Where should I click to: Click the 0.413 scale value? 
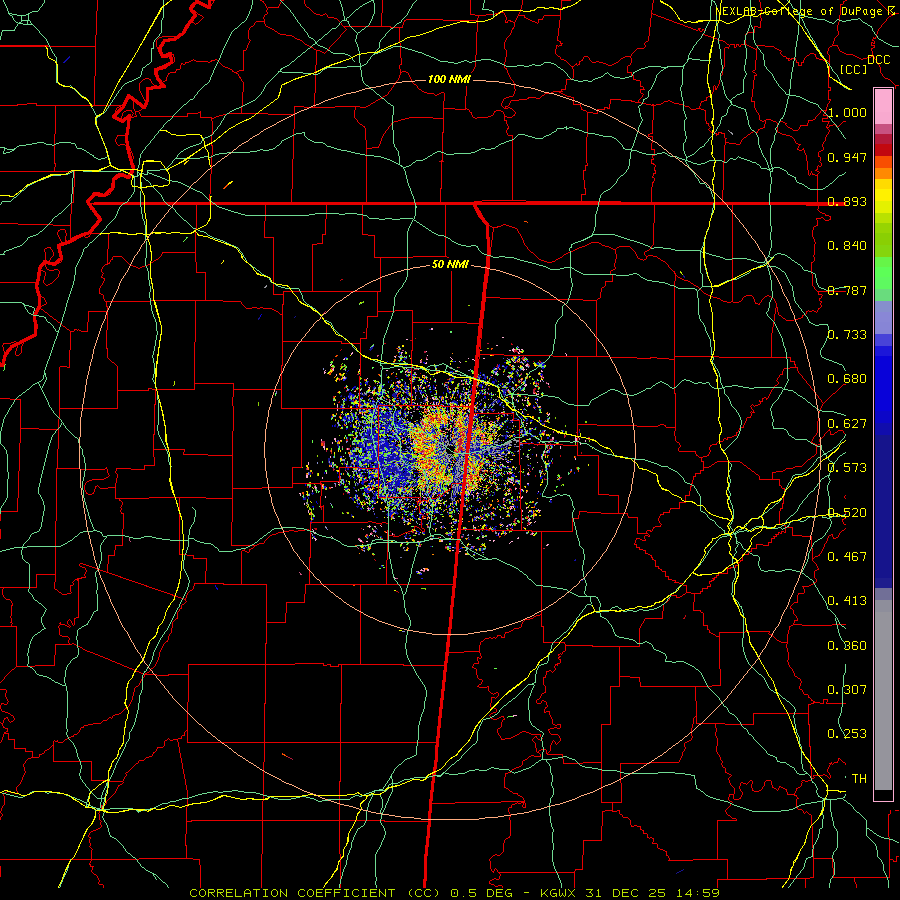tap(847, 601)
